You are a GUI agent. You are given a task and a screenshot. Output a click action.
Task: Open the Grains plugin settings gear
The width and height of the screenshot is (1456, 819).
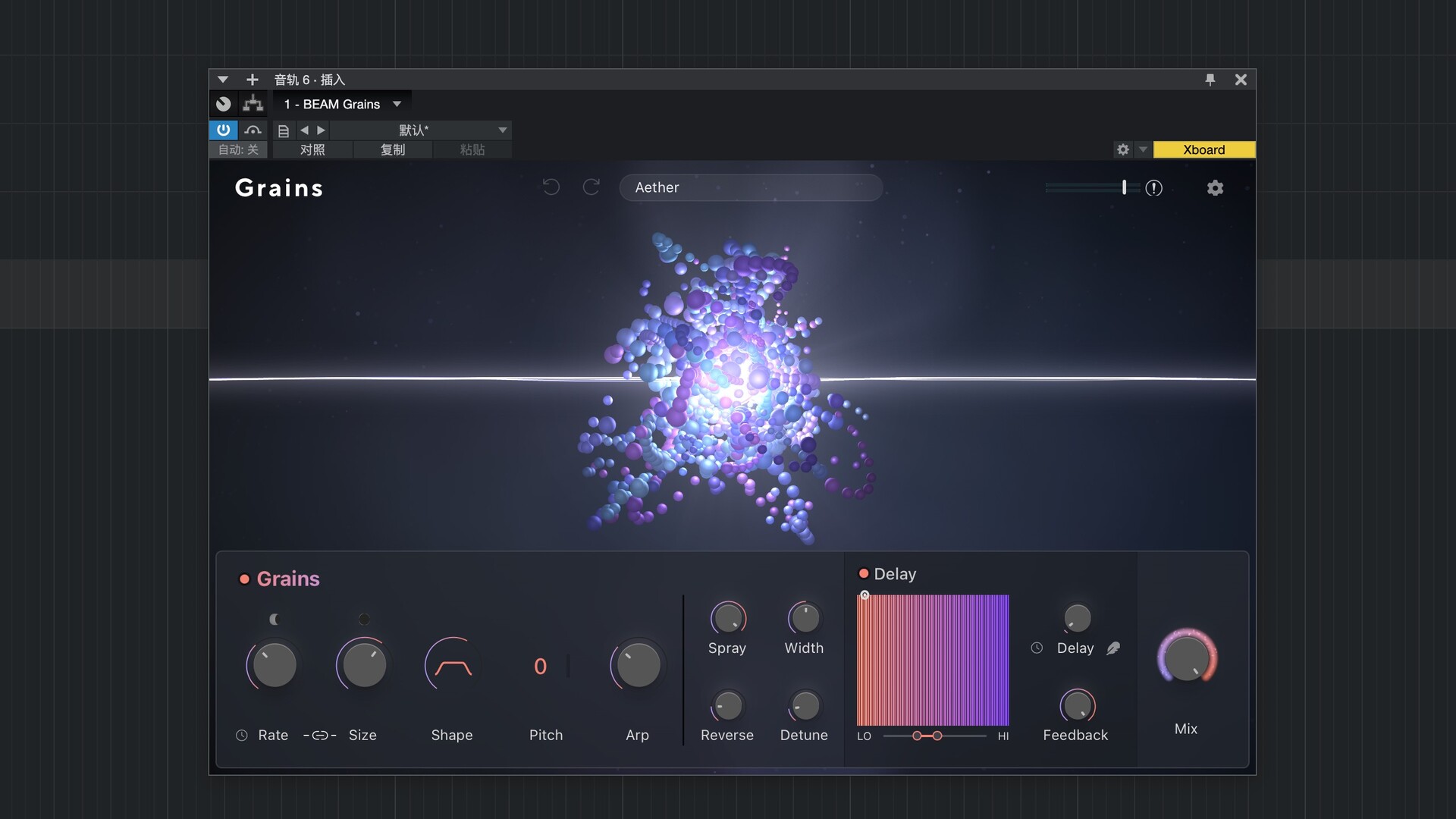pyautogui.click(x=1215, y=188)
